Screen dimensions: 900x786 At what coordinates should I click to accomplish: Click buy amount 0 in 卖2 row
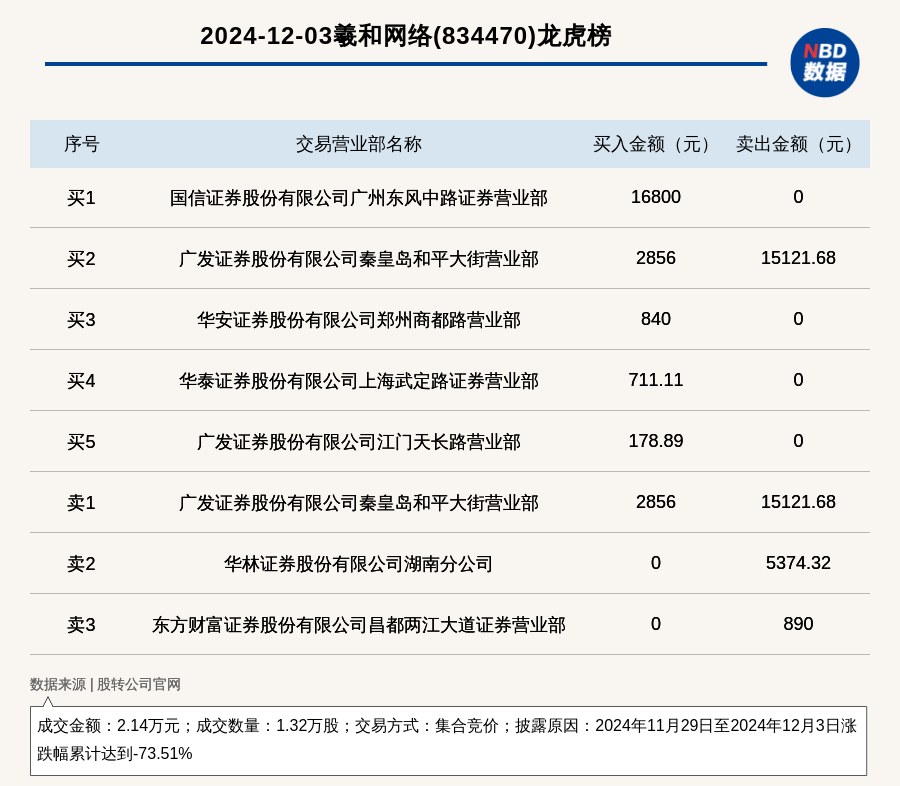click(655, 562)
